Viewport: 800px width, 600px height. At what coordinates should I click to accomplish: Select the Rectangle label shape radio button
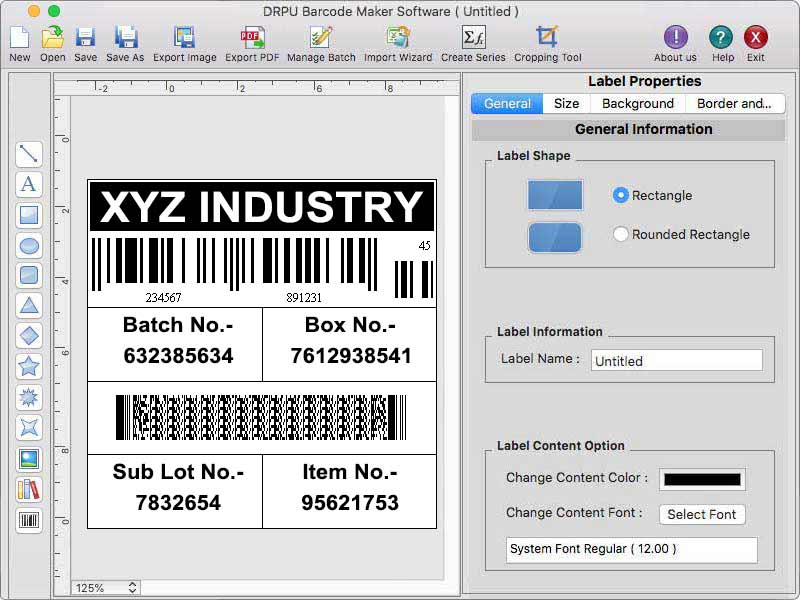coord(621,196)
